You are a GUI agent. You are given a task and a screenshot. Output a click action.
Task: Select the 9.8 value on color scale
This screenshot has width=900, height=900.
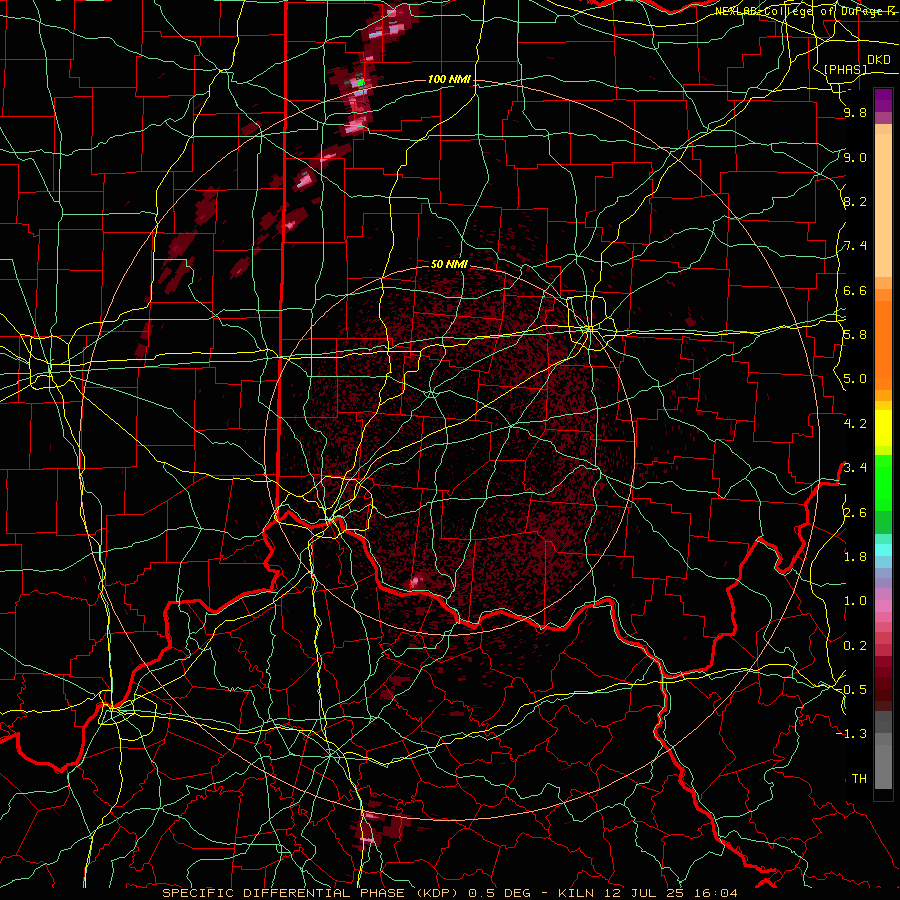pyautogui.click(x=855, y=113)
